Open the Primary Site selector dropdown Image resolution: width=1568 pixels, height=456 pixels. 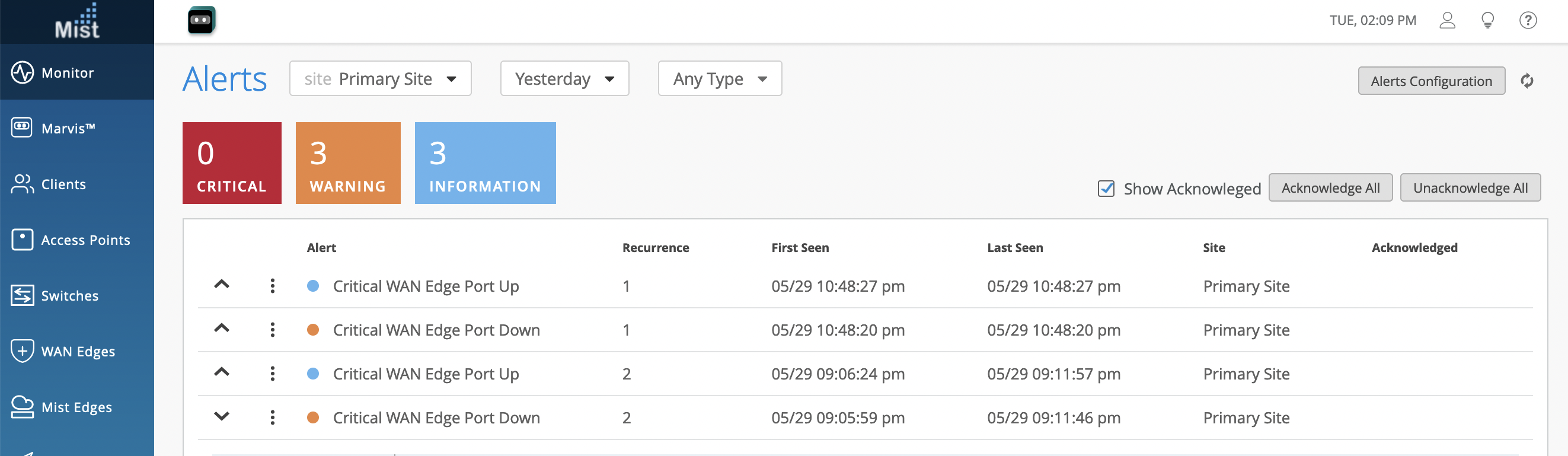coord(381,78)
